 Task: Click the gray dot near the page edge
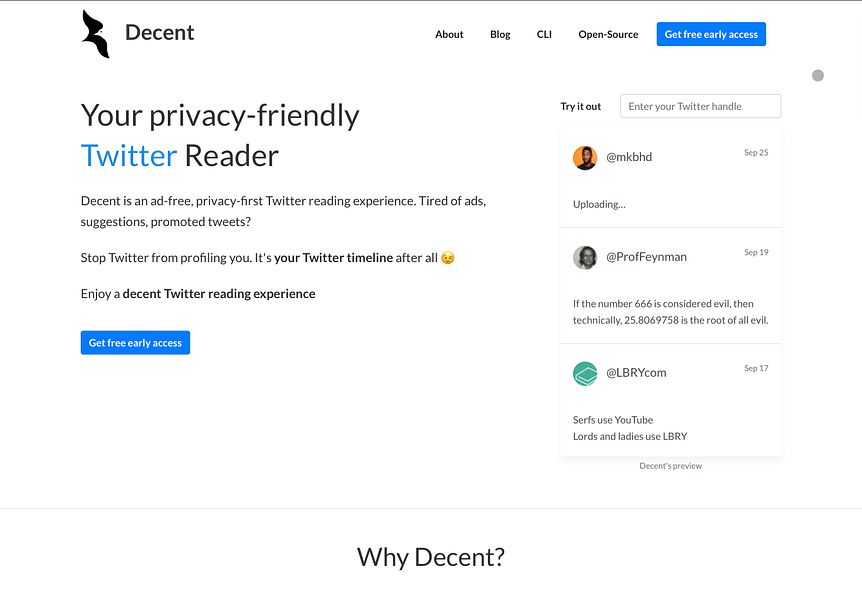tap(818, 75)
